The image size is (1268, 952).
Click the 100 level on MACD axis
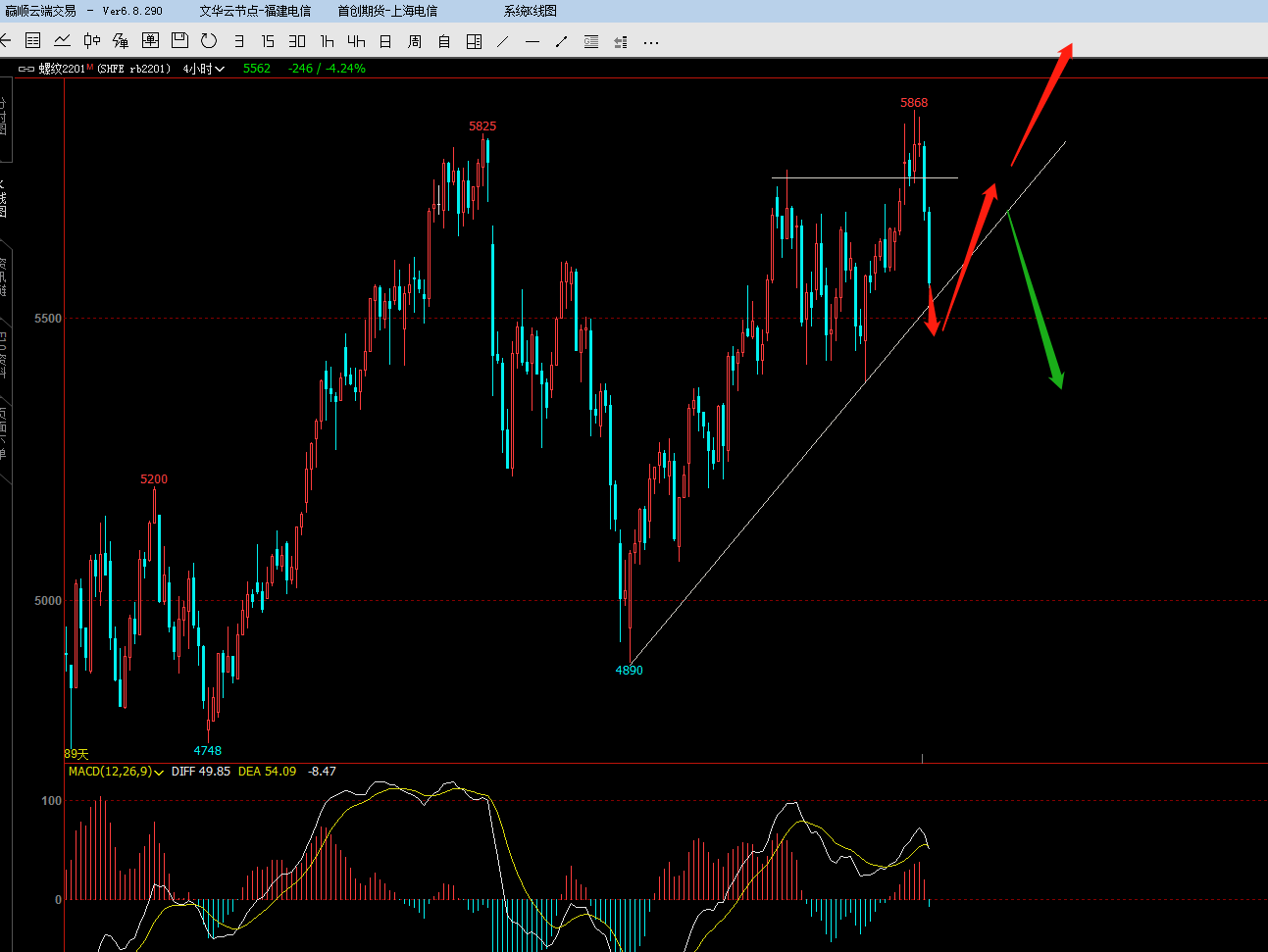tap(51, 801)
